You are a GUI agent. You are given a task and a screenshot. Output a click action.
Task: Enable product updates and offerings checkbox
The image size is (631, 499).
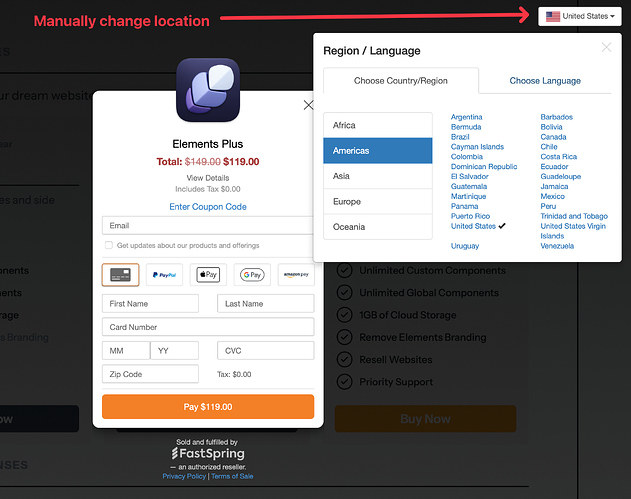click(x=109, y=245)
